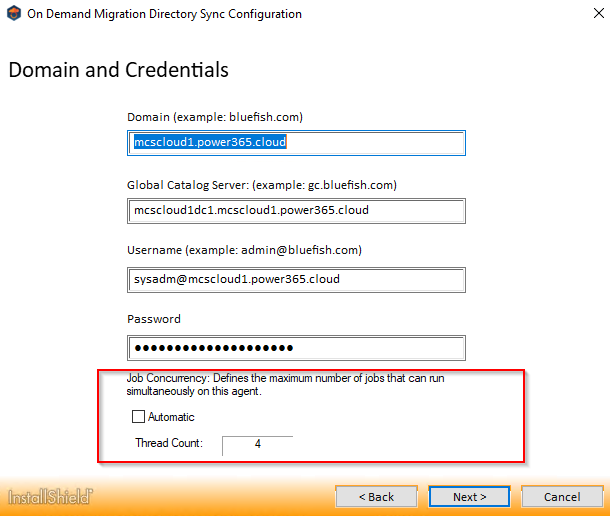The image size is (610, 516).
Task: Go to previous page with Back button
Action: pos(376,497)
